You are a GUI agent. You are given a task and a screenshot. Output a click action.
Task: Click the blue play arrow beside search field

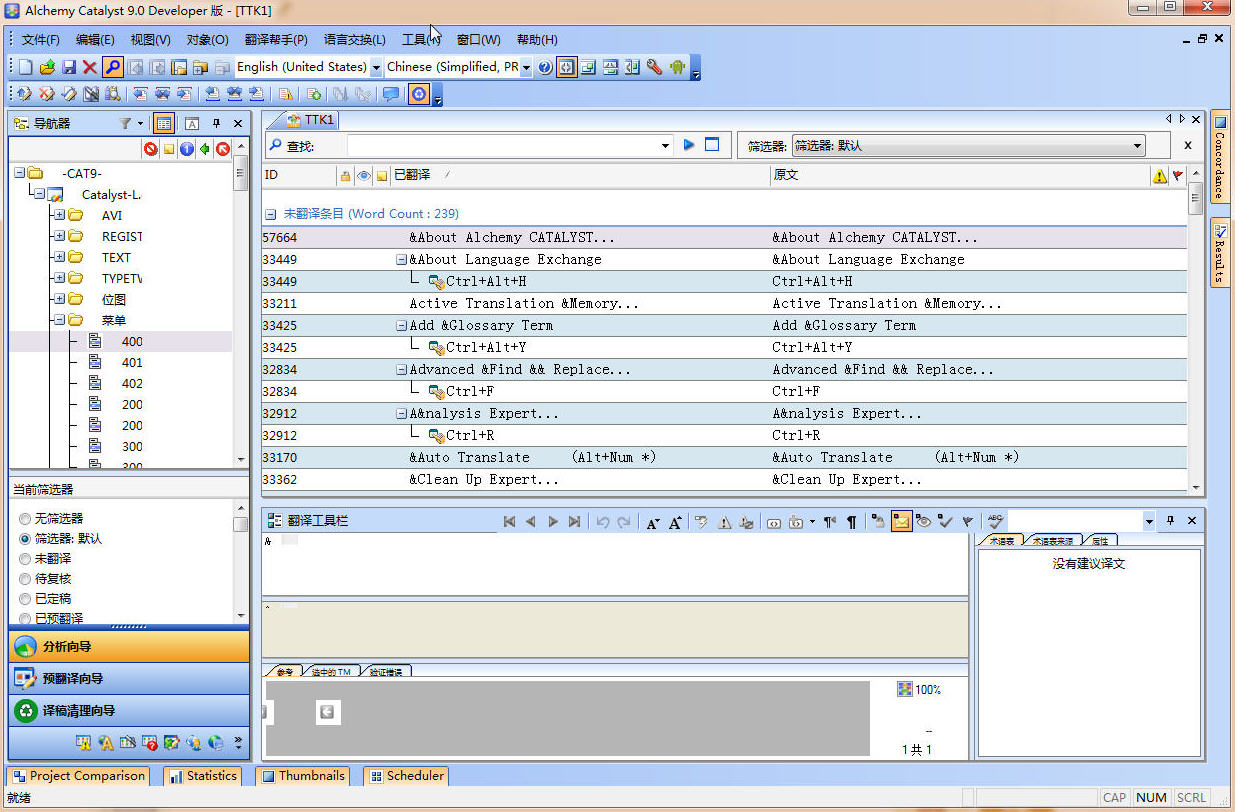point(689,145)
